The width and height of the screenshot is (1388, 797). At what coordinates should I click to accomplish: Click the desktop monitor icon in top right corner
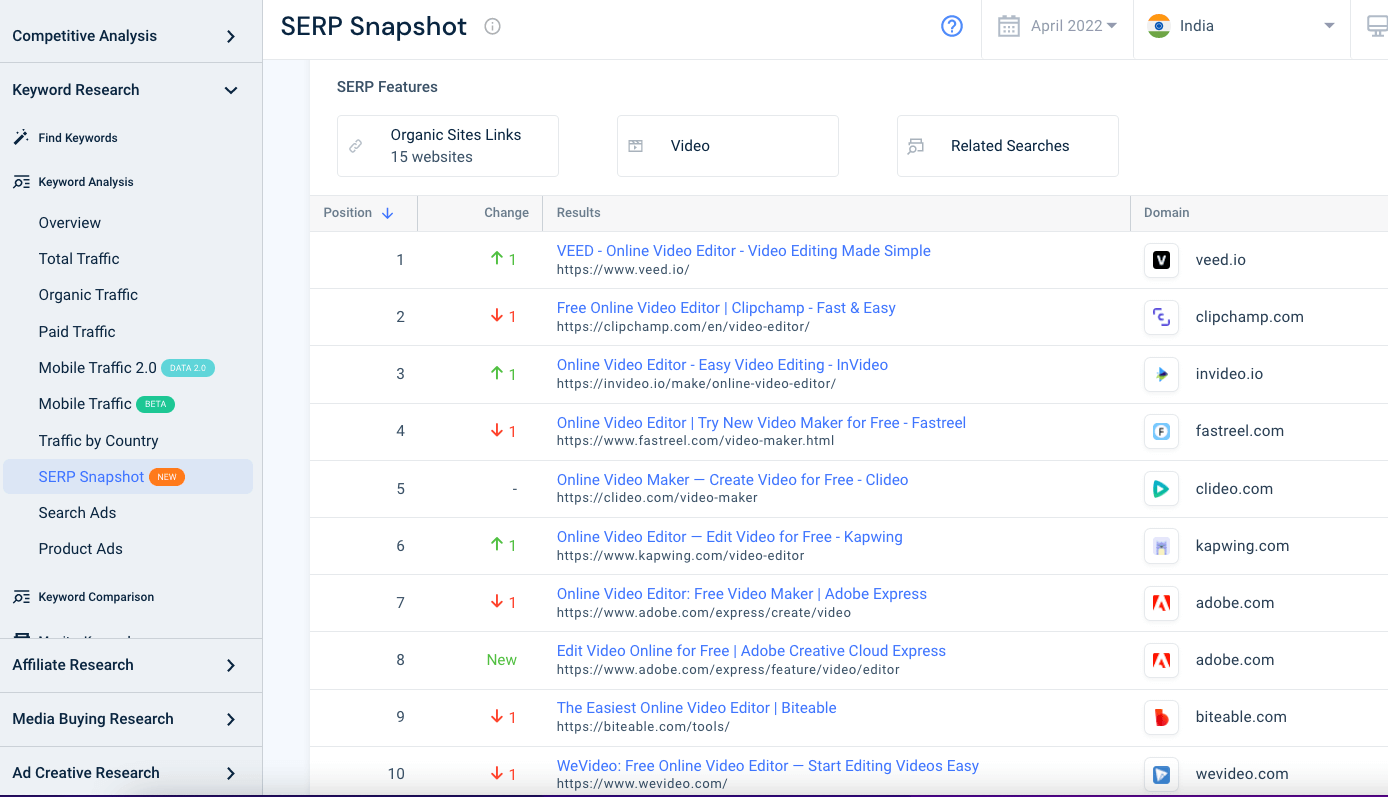[x=1378, y=25]
